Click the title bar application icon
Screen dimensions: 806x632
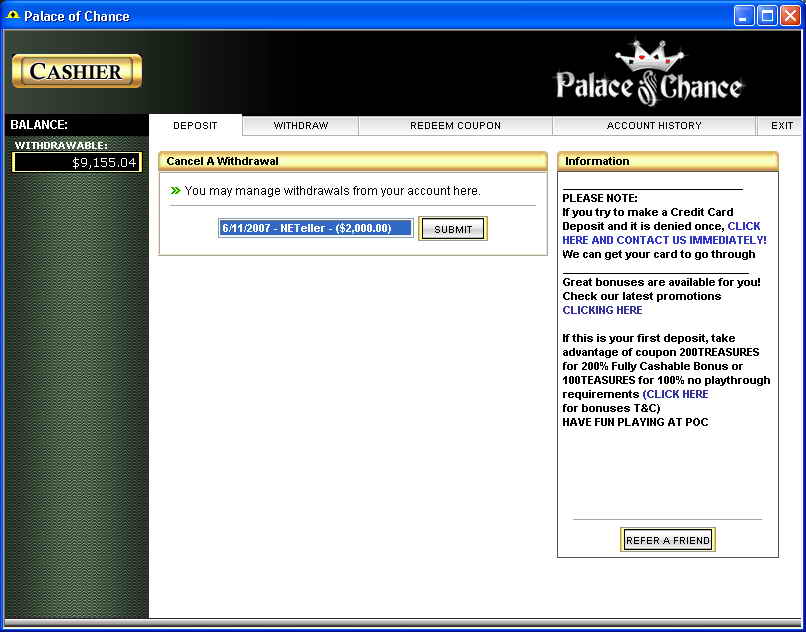pos(13,16)
